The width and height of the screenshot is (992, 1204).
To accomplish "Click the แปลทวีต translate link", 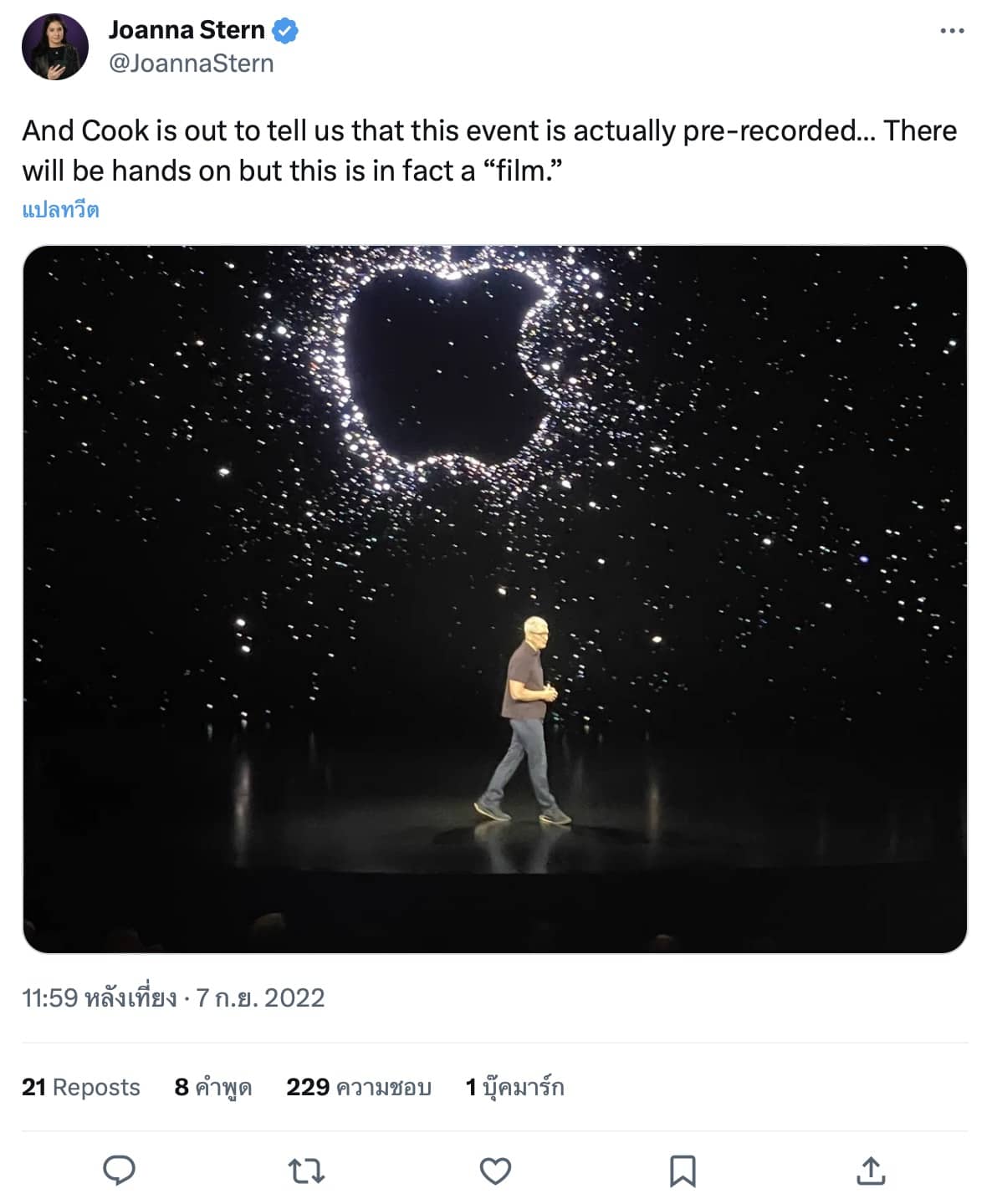I will (x=60, y=209).
